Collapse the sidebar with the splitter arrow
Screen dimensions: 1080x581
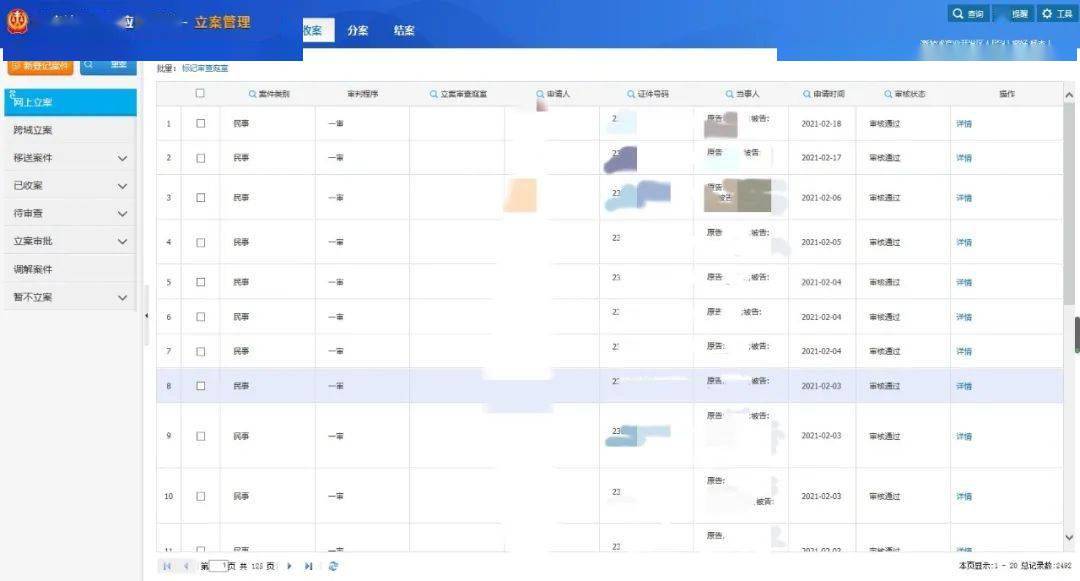(x=146, y=315)
